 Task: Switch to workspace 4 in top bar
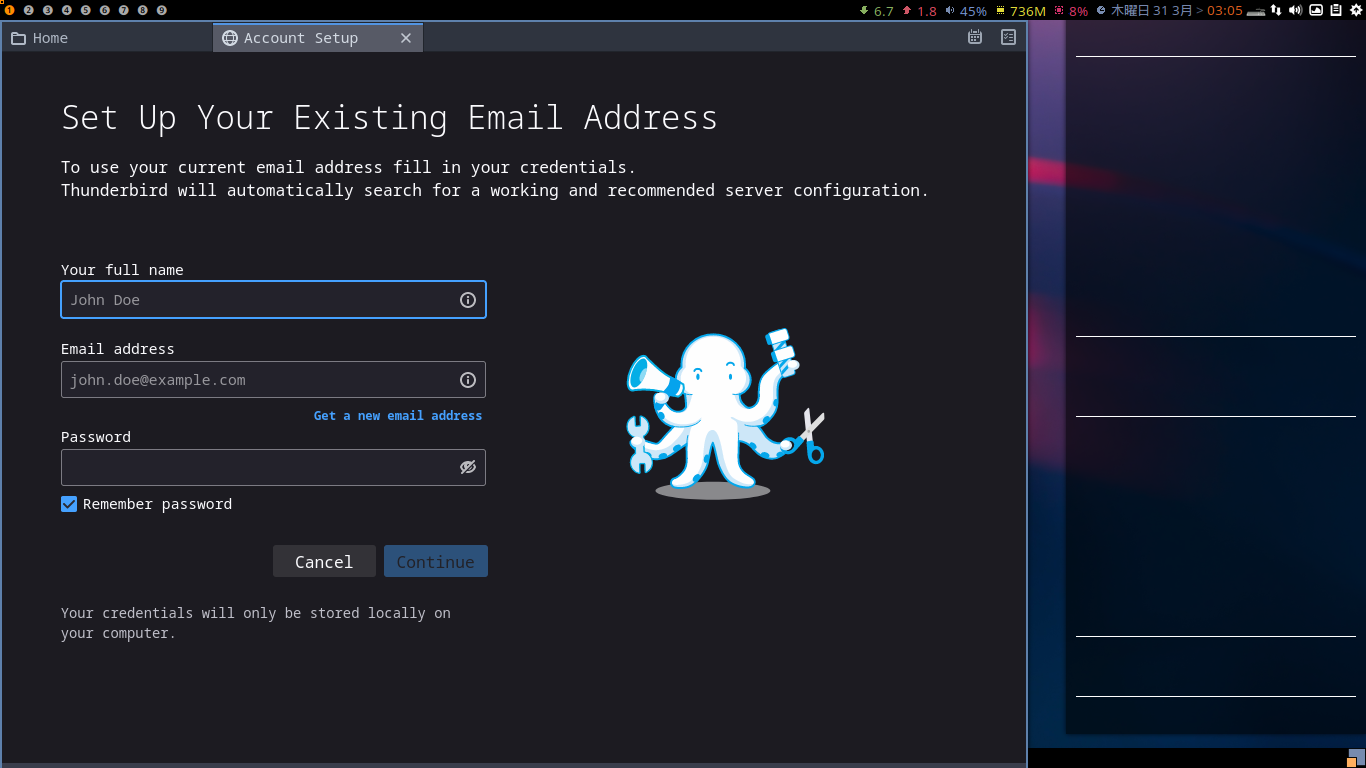[x=67, y=10]
